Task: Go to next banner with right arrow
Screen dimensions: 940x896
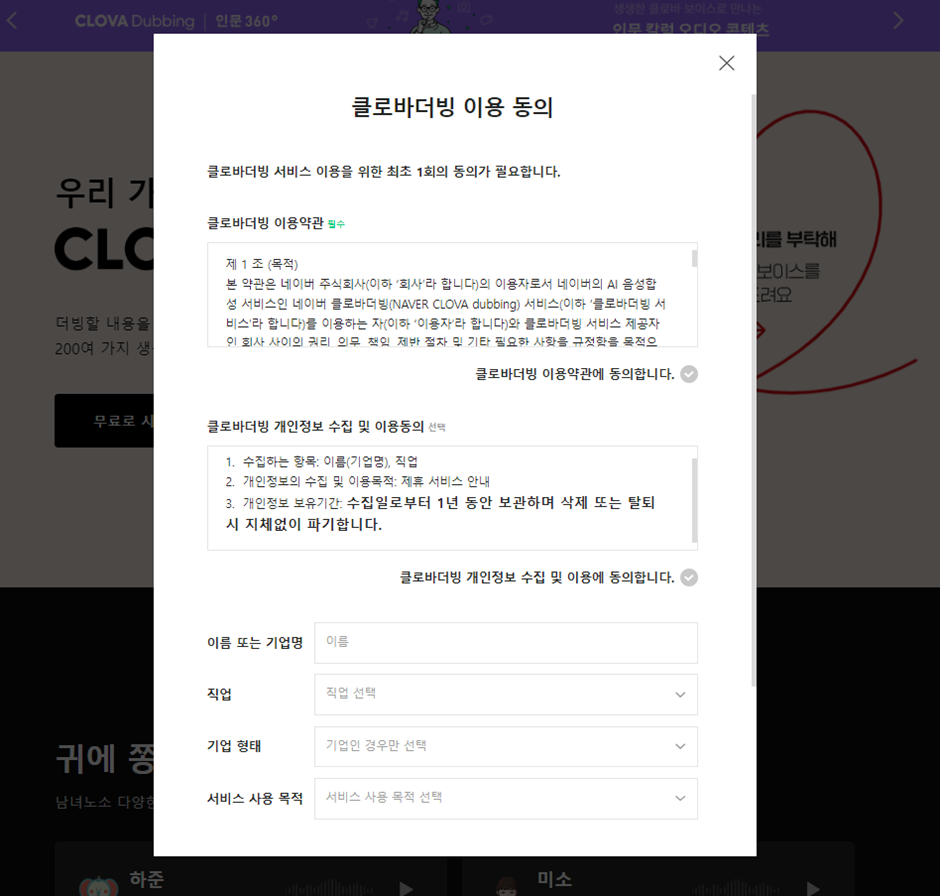Action: click(x=897, y=20)
